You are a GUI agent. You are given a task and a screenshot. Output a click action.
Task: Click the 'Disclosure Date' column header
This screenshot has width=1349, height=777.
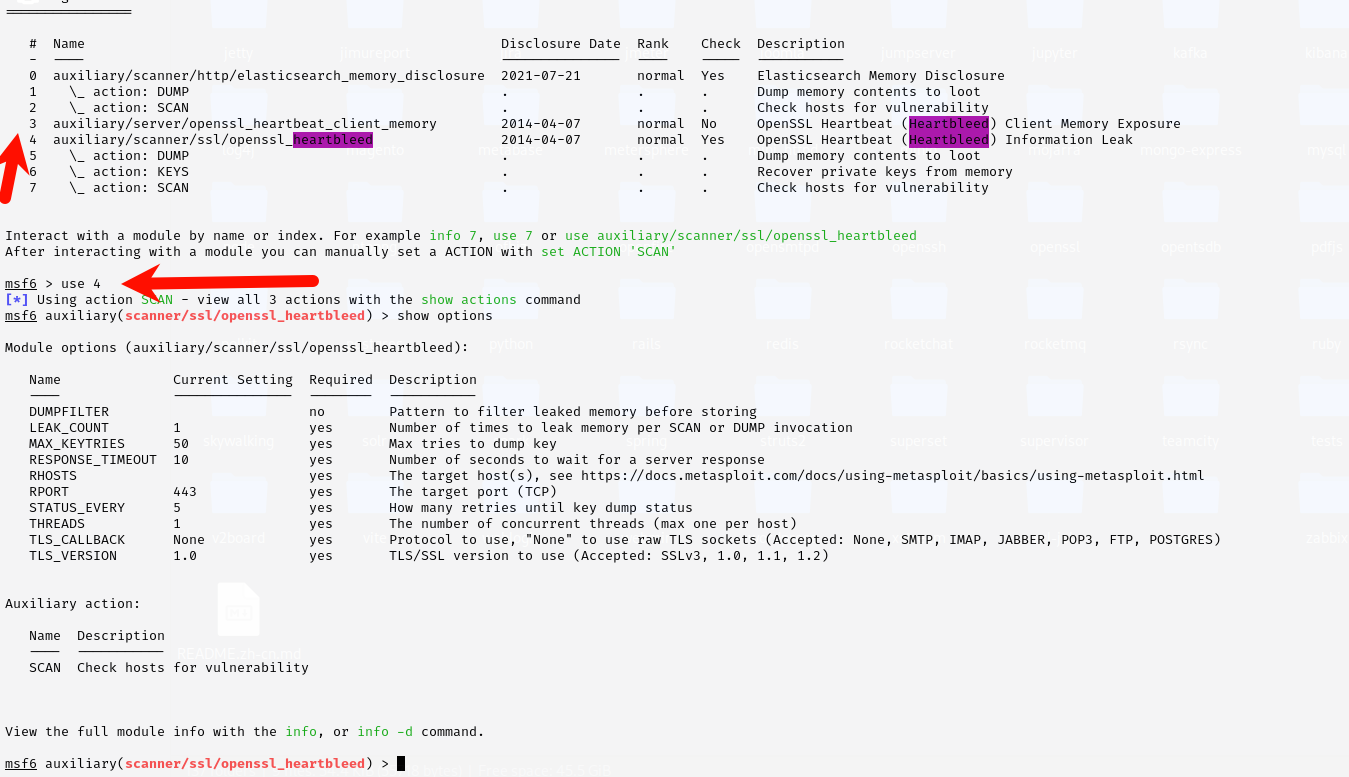pyautogui.click(x=561, y=44)
